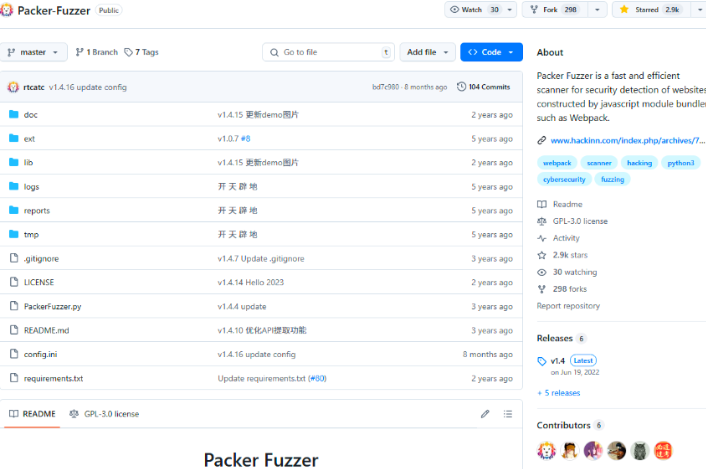This screenshot has width=706, height=469.
Task: Click the pulse icon beside Activity
Action: coord(542,238)
